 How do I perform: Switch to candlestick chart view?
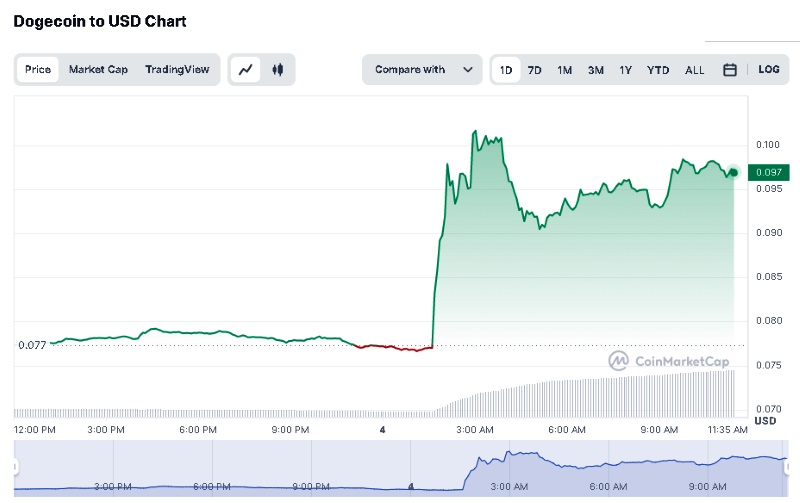click(277, 70)
